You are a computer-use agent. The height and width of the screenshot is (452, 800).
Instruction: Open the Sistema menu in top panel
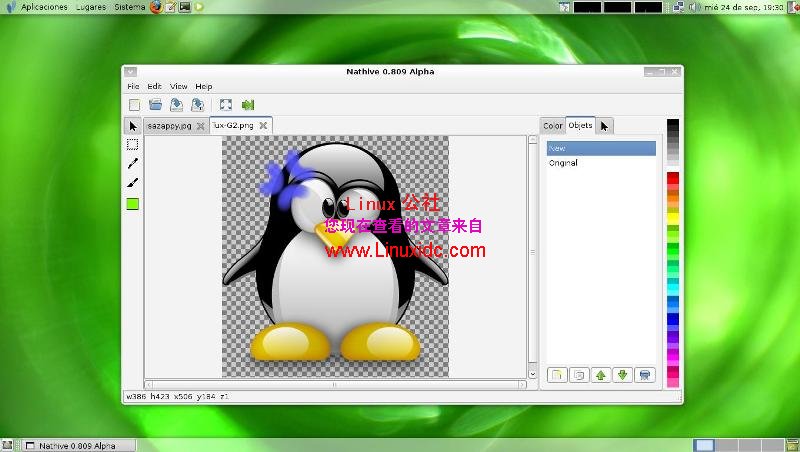click(130, 7)
